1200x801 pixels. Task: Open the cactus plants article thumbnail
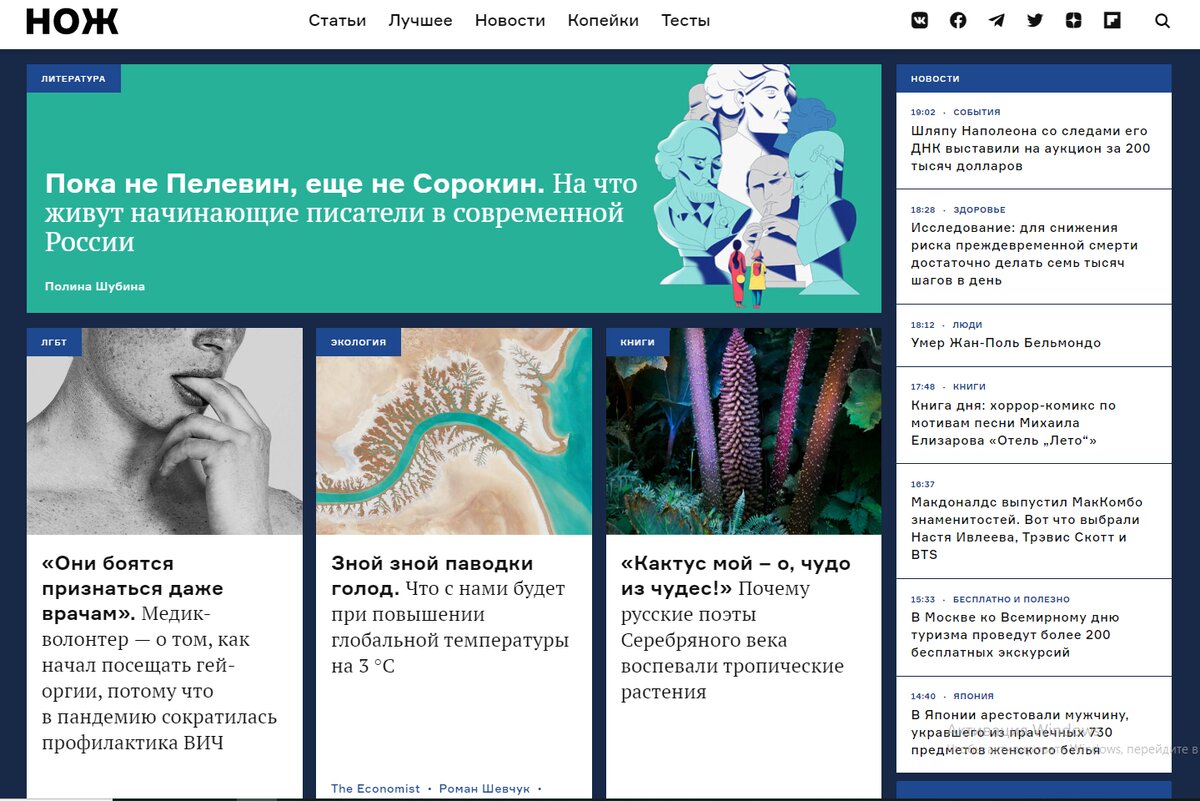(x=743, y=431)
